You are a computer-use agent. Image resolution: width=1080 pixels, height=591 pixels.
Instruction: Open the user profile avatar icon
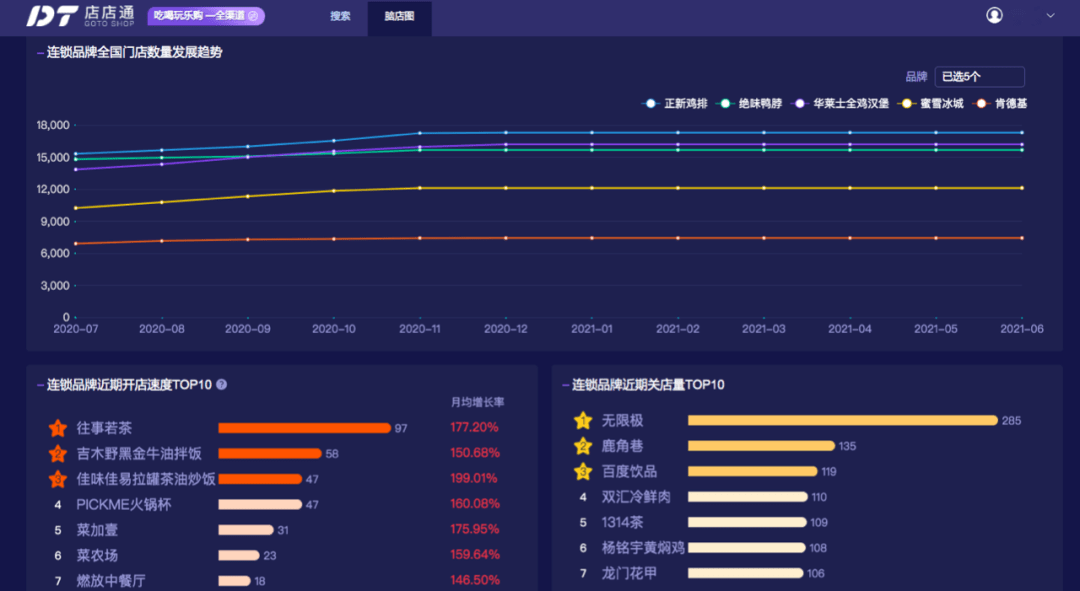pyautogui.click(x=994, y=15)
